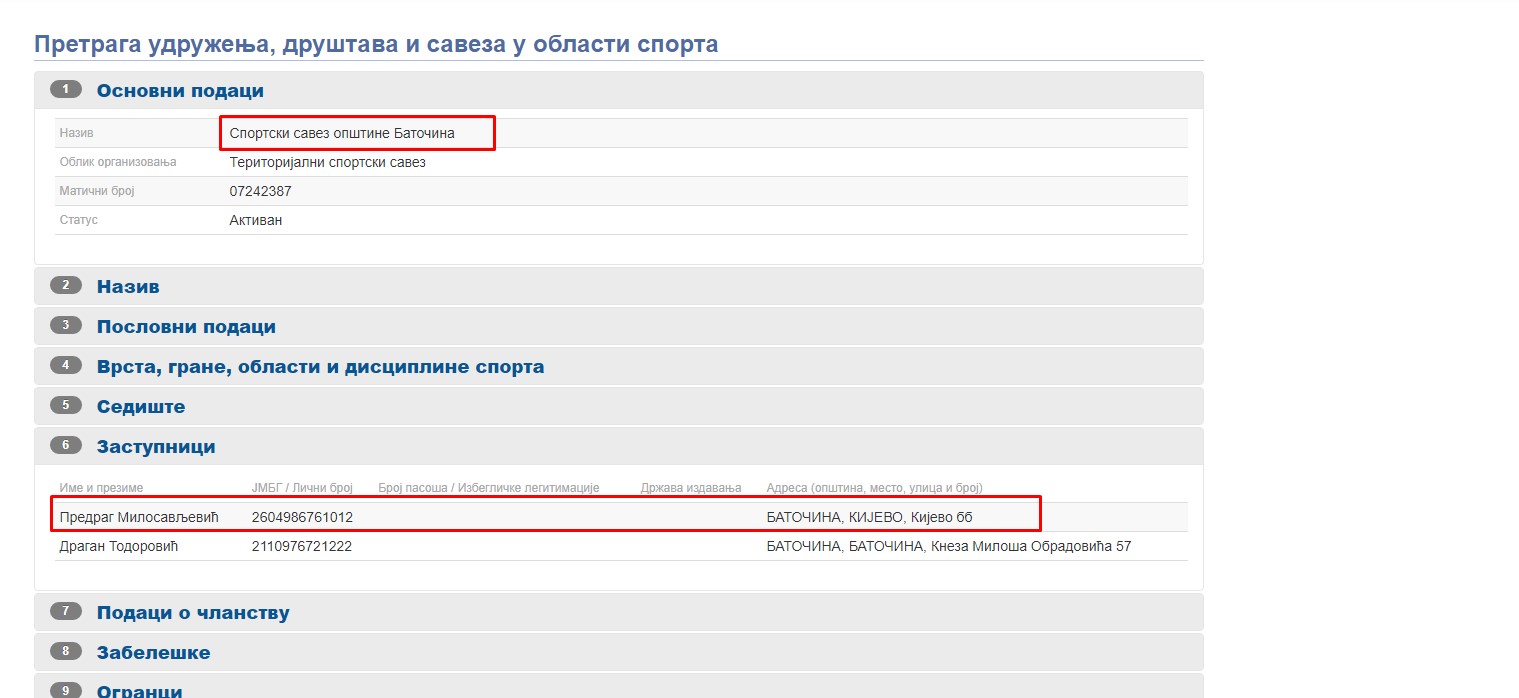Image resolution: width=1519 pixels, height=698 pixels.
Task: Click the number 7 badge icon
Action: coord(65,612)
